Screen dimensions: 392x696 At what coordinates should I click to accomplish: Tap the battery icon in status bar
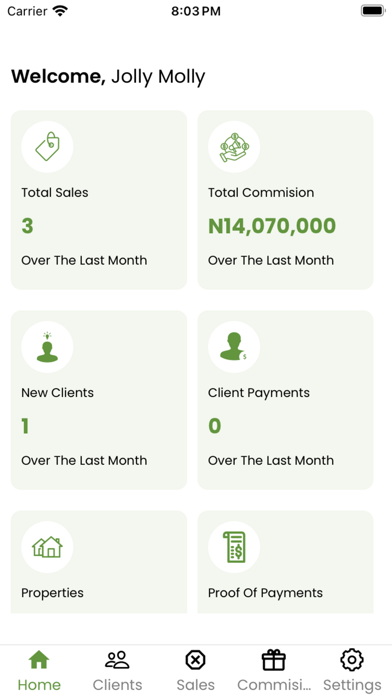point(372,11)
